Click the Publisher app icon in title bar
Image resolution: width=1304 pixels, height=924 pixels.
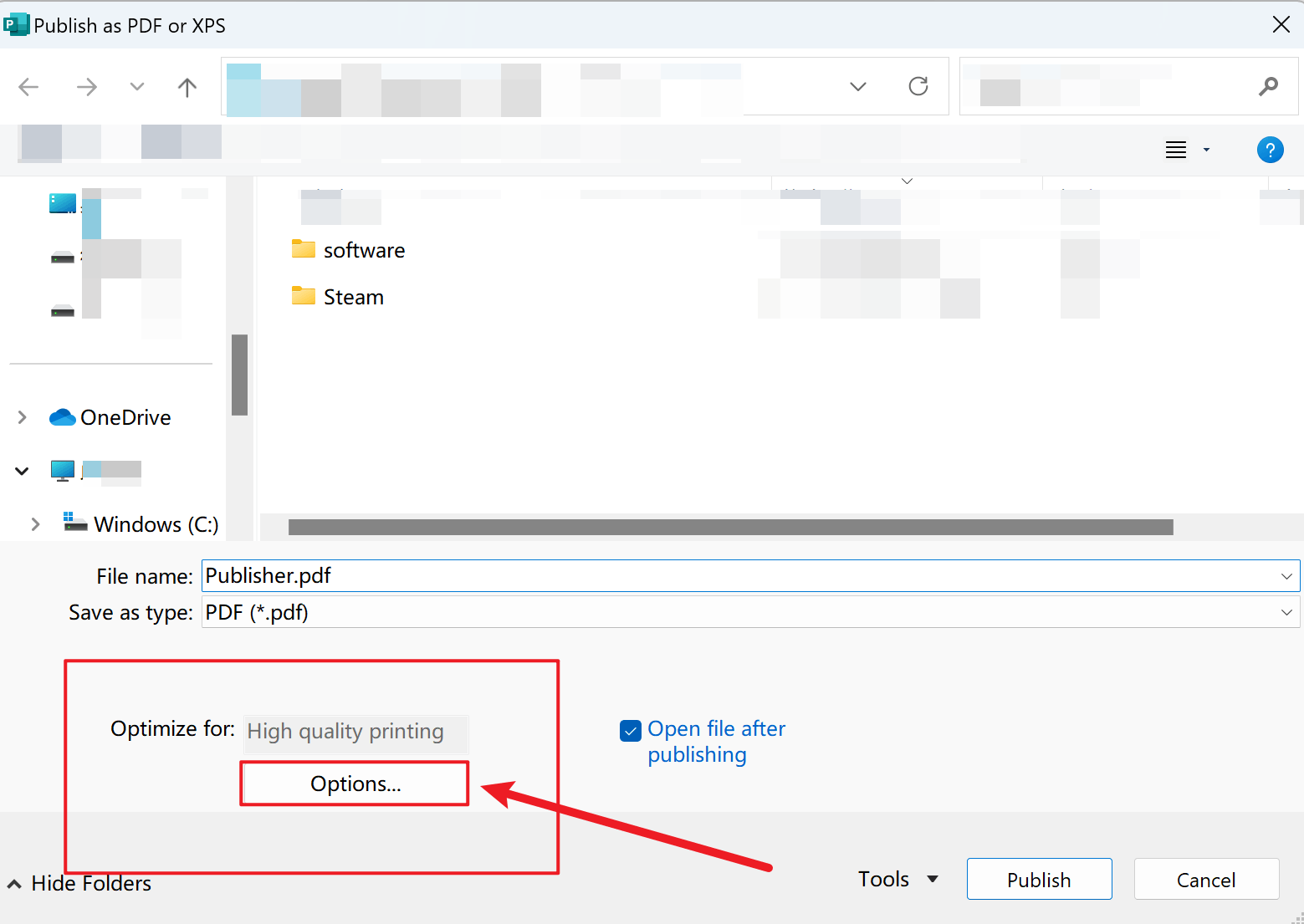tap(16, 24)
